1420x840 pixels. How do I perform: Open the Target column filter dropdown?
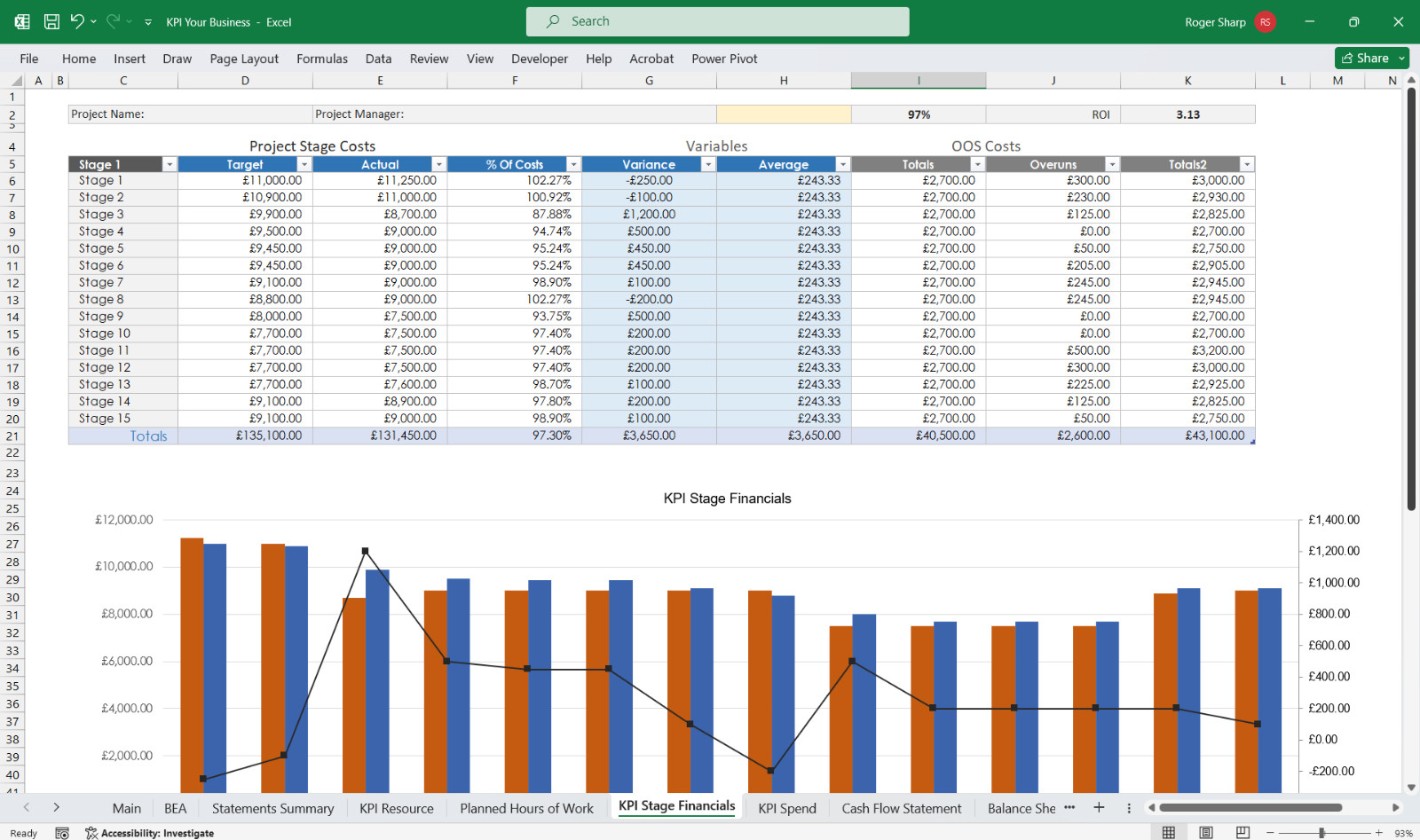click(x=304, y=165)
